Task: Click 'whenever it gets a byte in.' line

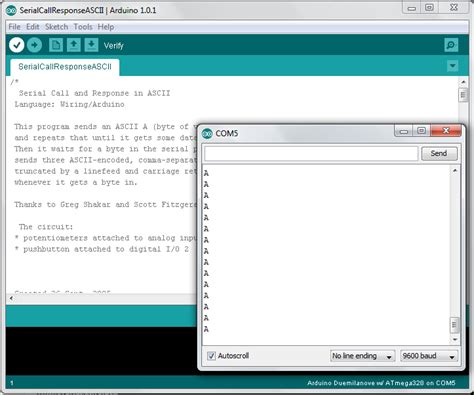Action: click(x=76, y=182)
